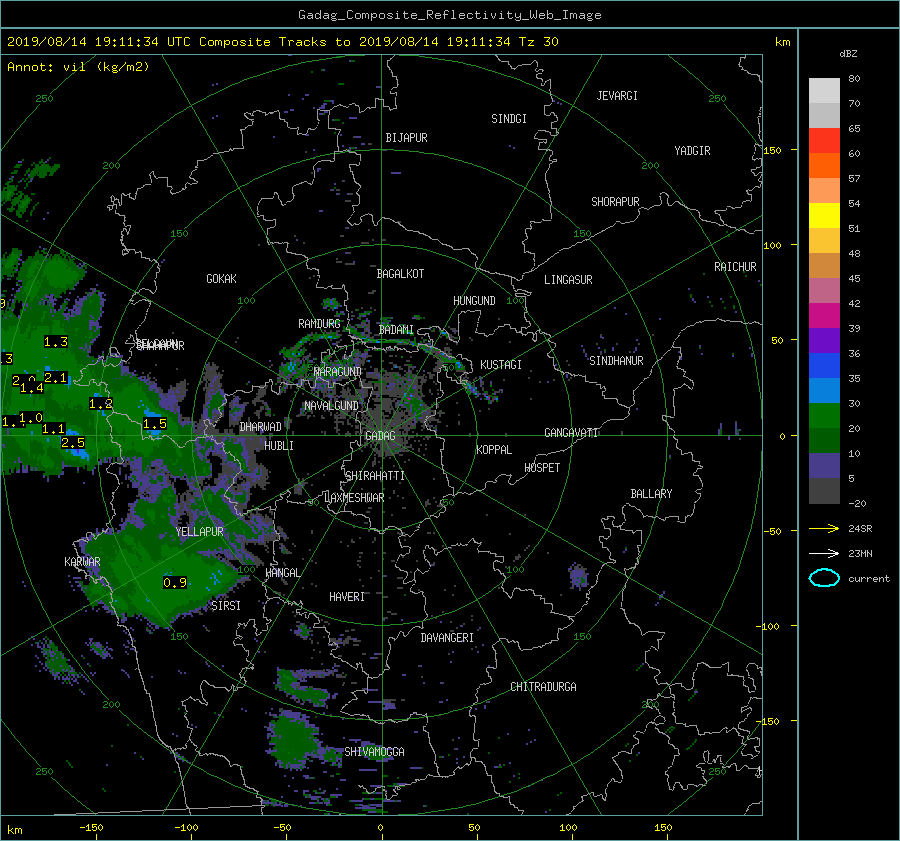
Task: Click the HUNGUND city label
Action: [474, 301]
